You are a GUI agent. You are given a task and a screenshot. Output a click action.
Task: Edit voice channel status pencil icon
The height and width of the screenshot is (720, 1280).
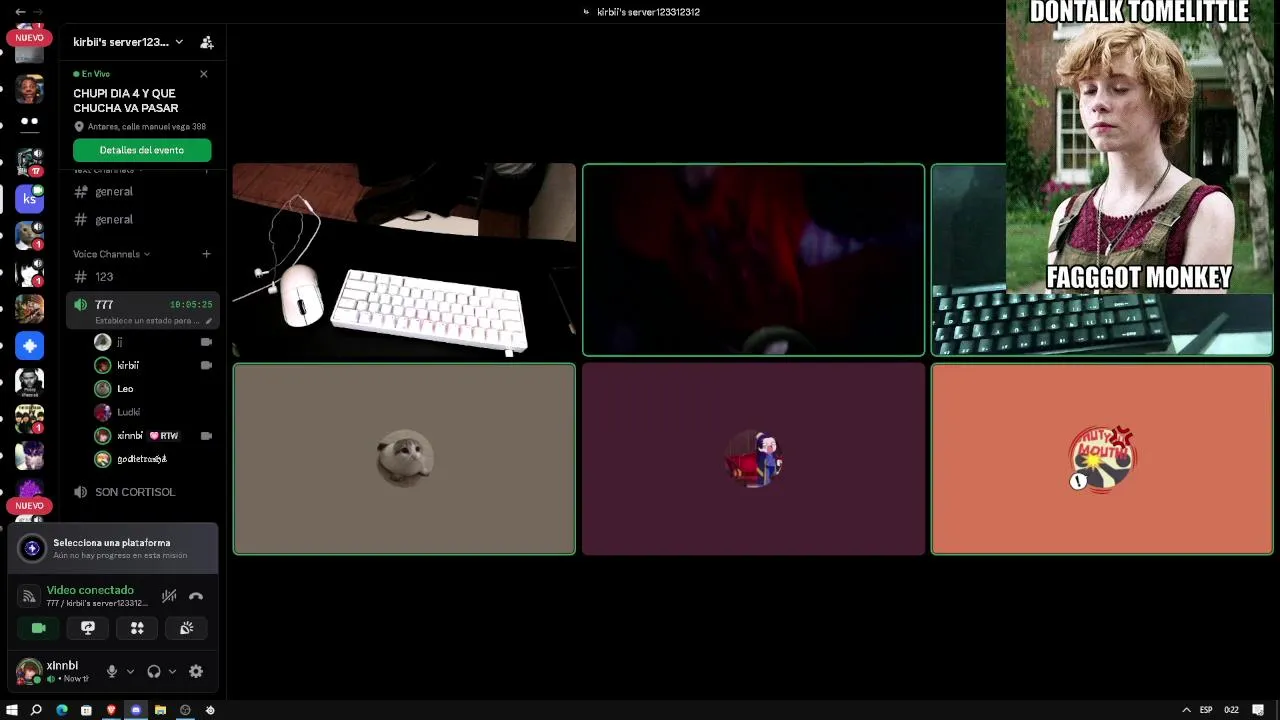point(209,321)
